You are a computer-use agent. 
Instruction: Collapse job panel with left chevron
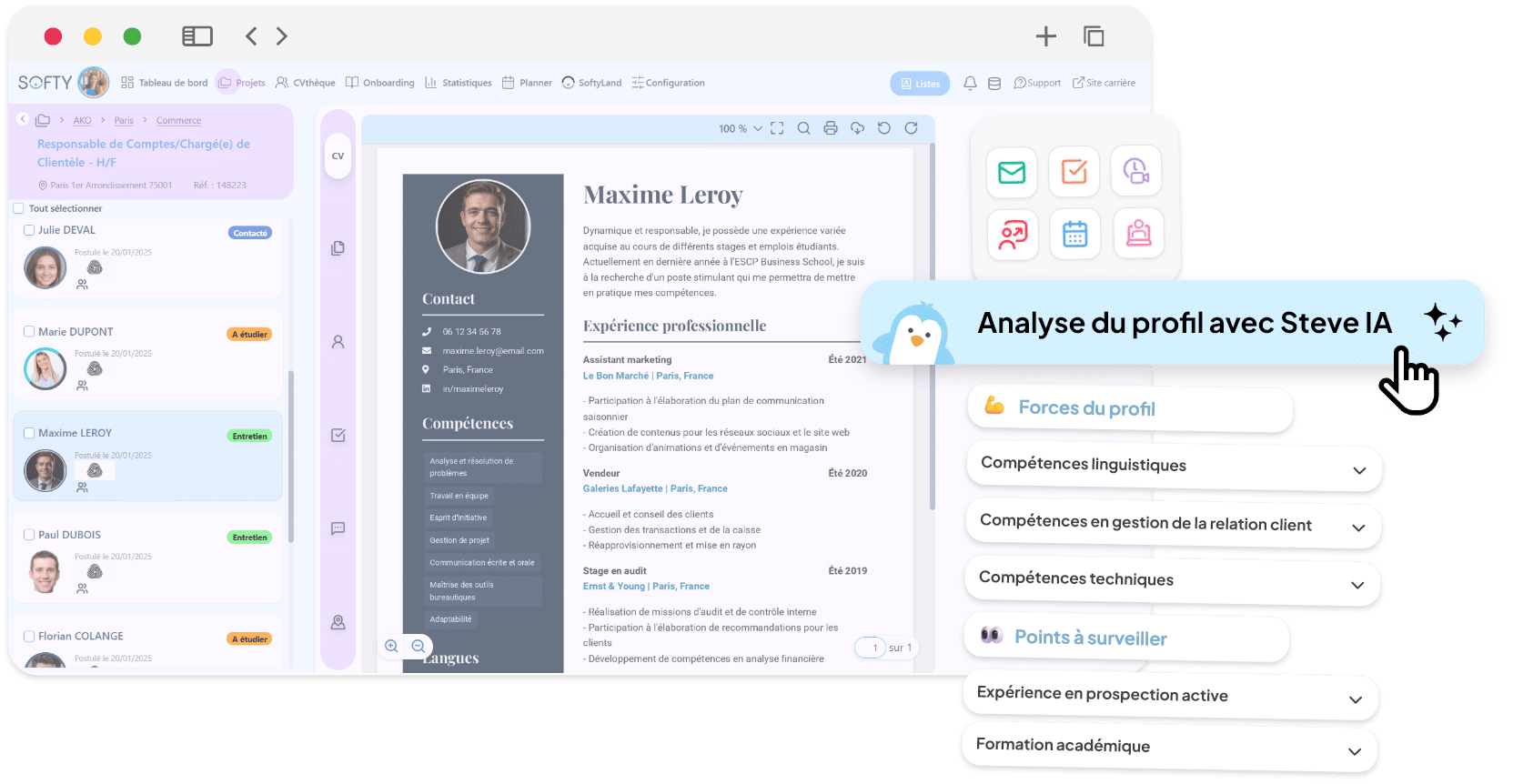click(23, 119)
